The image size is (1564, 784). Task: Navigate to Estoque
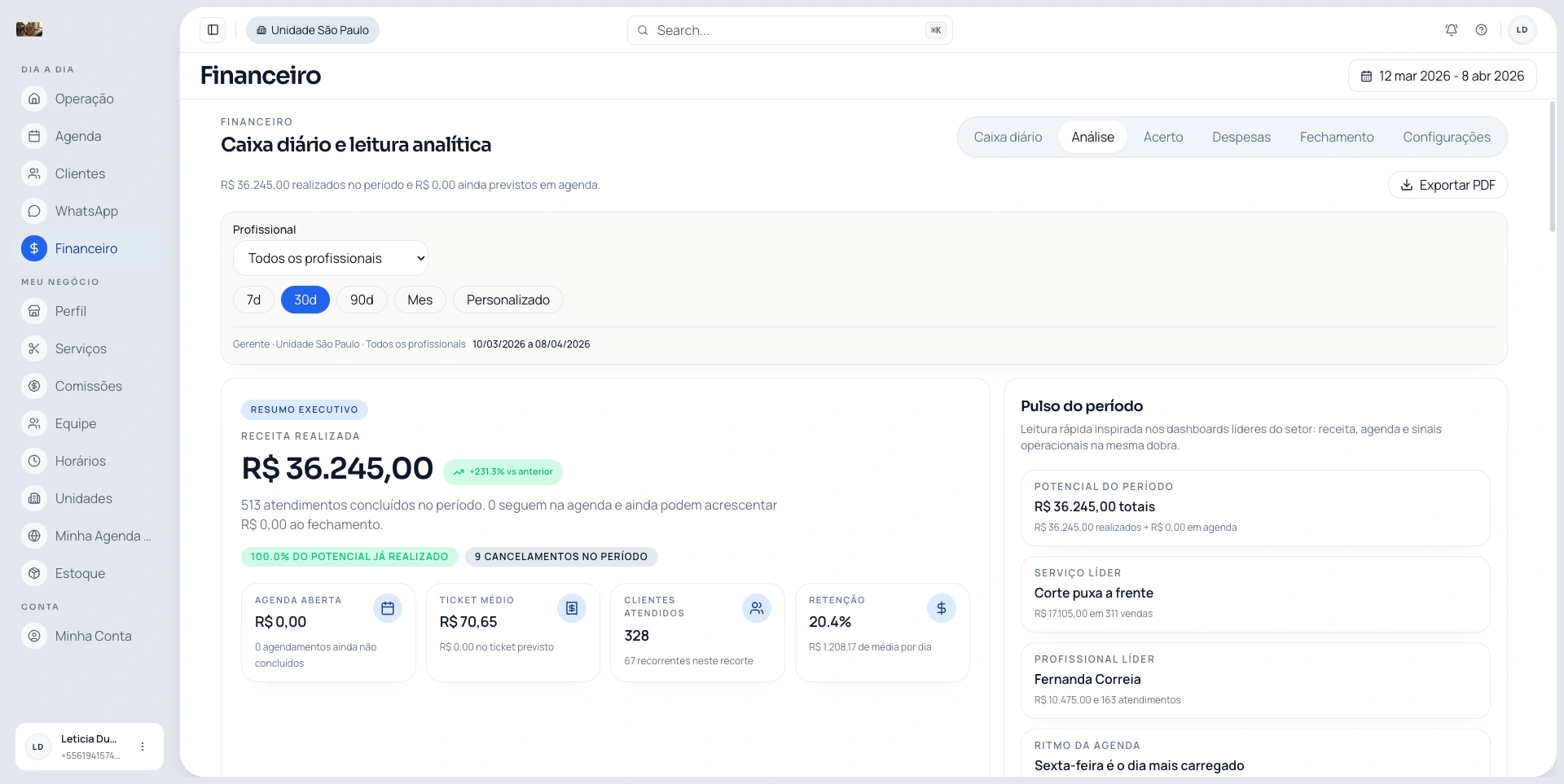[x=80, y=573]
